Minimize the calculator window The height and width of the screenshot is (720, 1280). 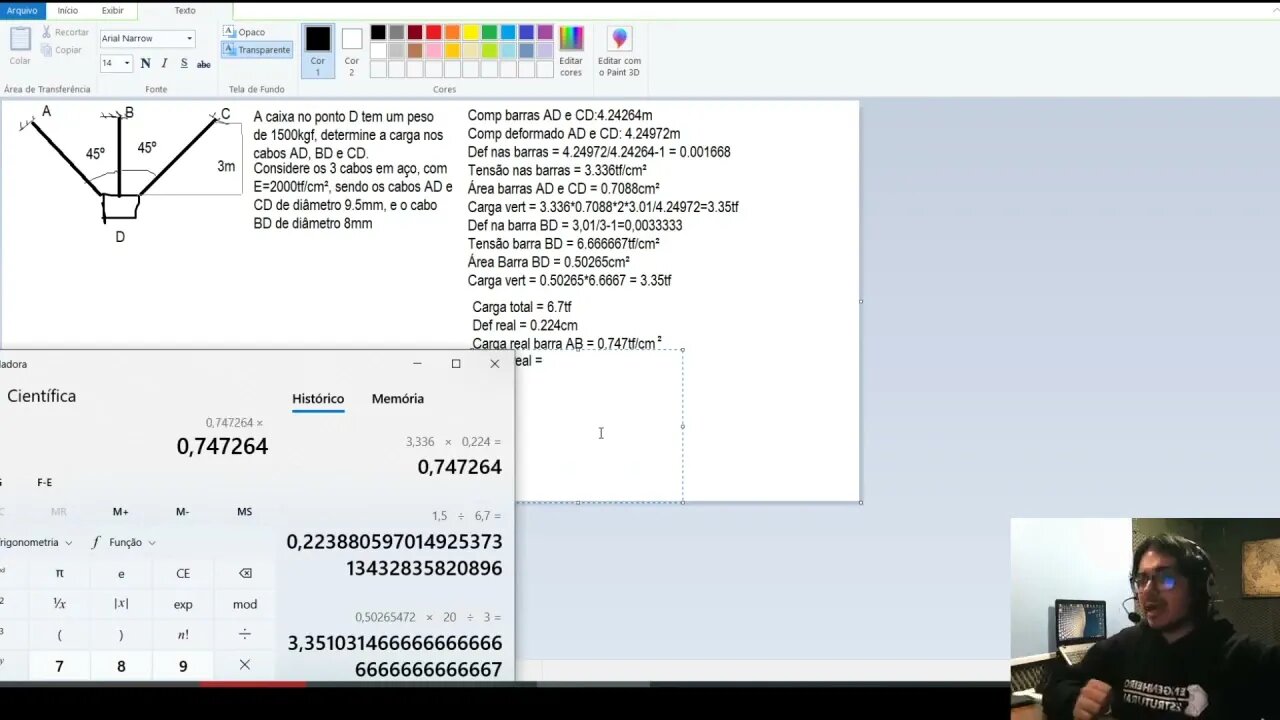pos(417,364)
